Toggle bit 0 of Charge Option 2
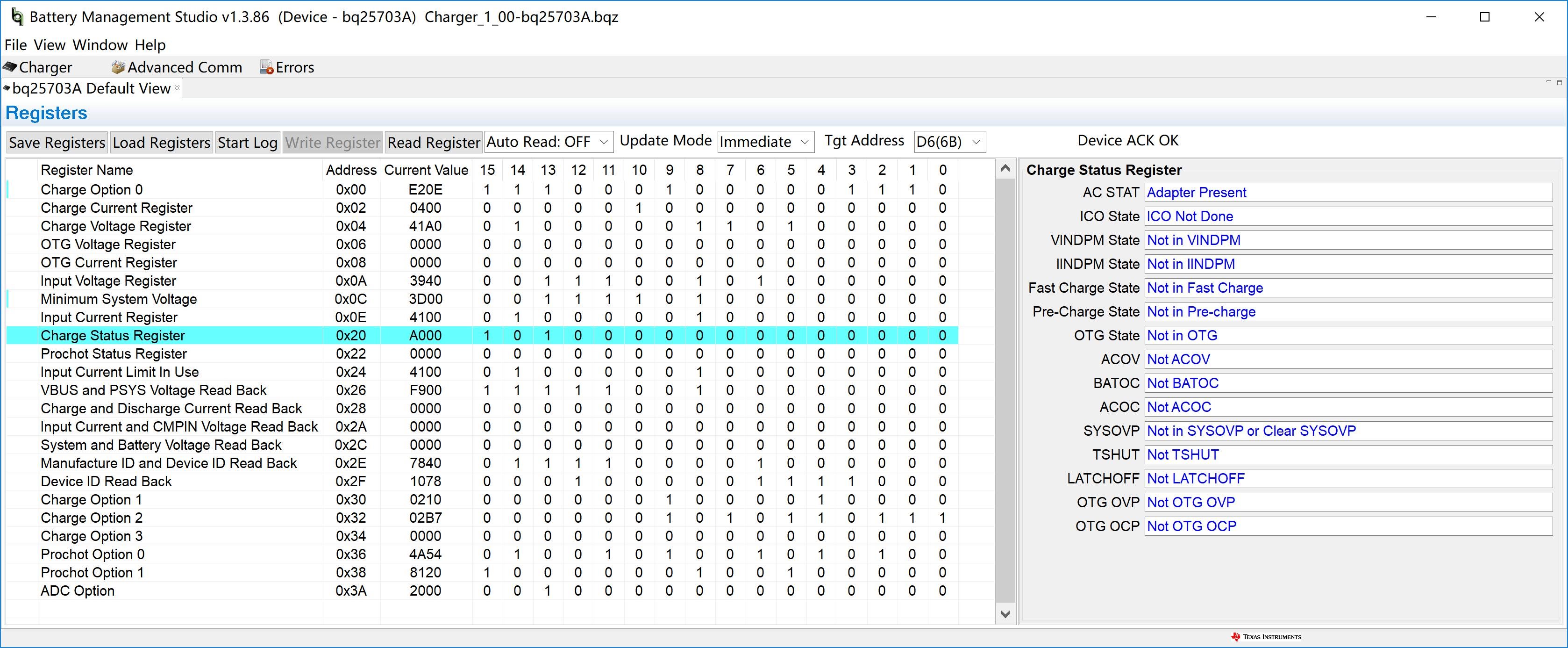This screenshot has height=648, width=1568. point(942,518)
